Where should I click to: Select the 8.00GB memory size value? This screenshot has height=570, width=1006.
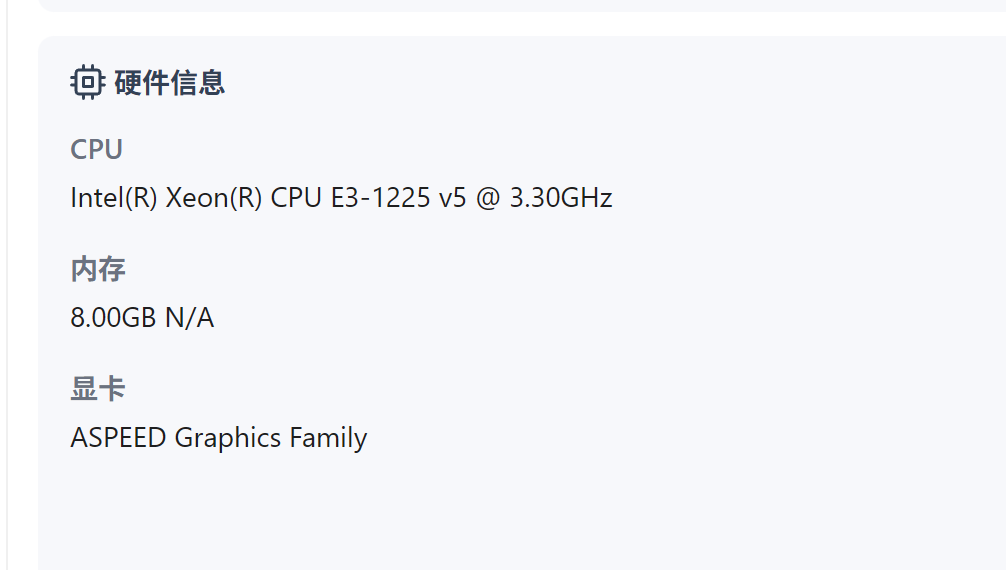point(113,318)
